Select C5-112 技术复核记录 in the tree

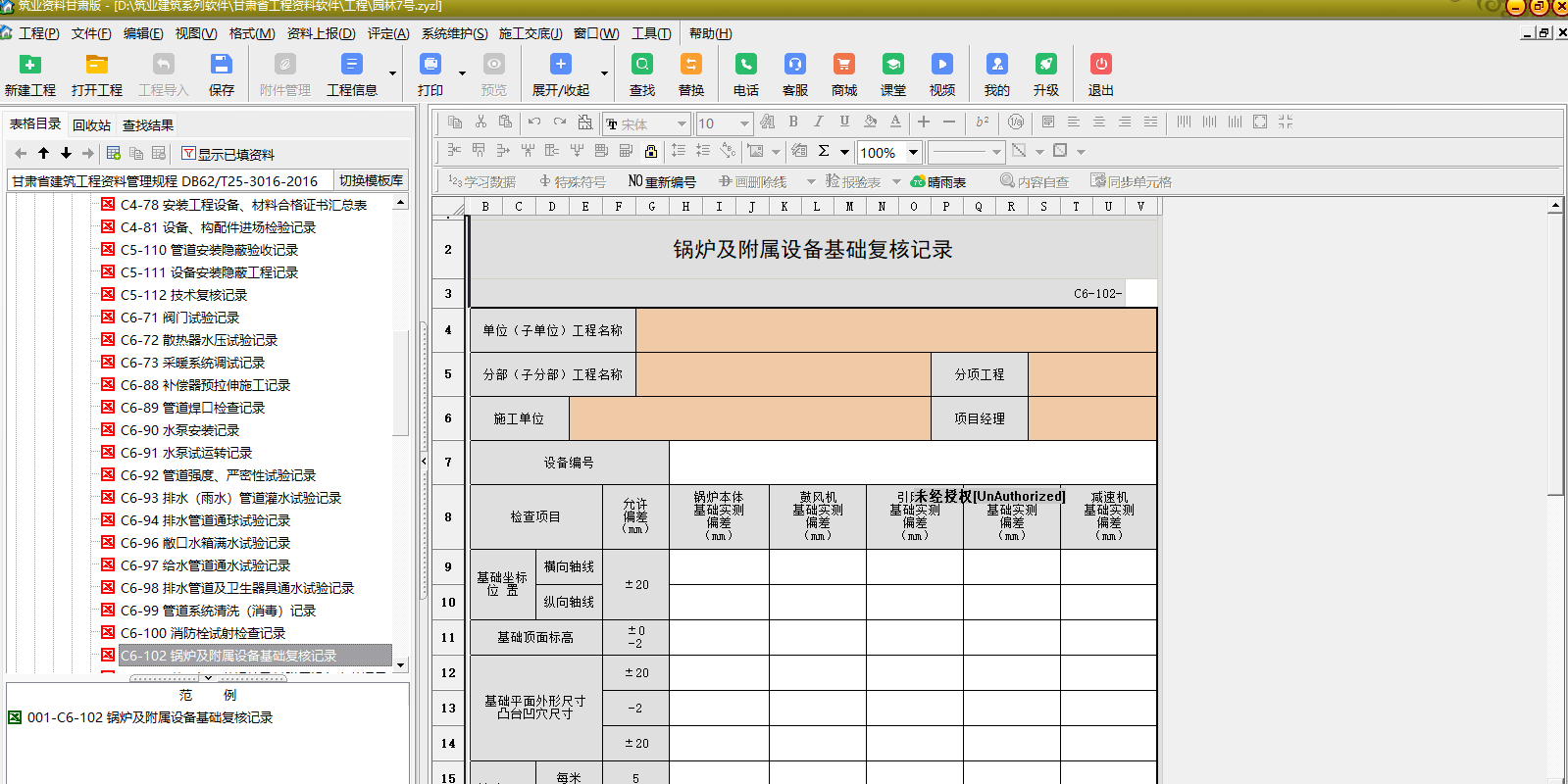pyautogui.click(x=183, y=295)
